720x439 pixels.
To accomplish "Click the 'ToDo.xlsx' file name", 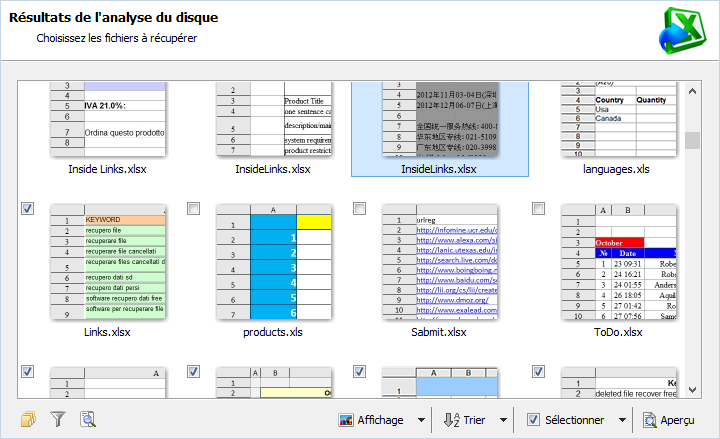I will 618,332.
